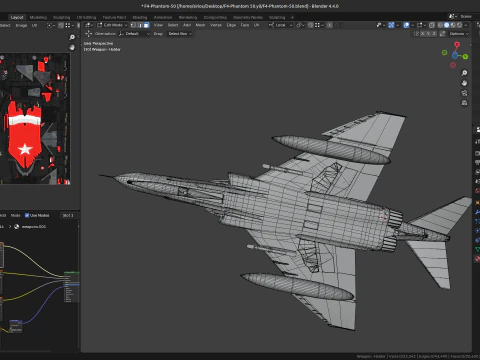
Task: Open the Geometry Nodes workspace tab
Action: pos(248,17)
